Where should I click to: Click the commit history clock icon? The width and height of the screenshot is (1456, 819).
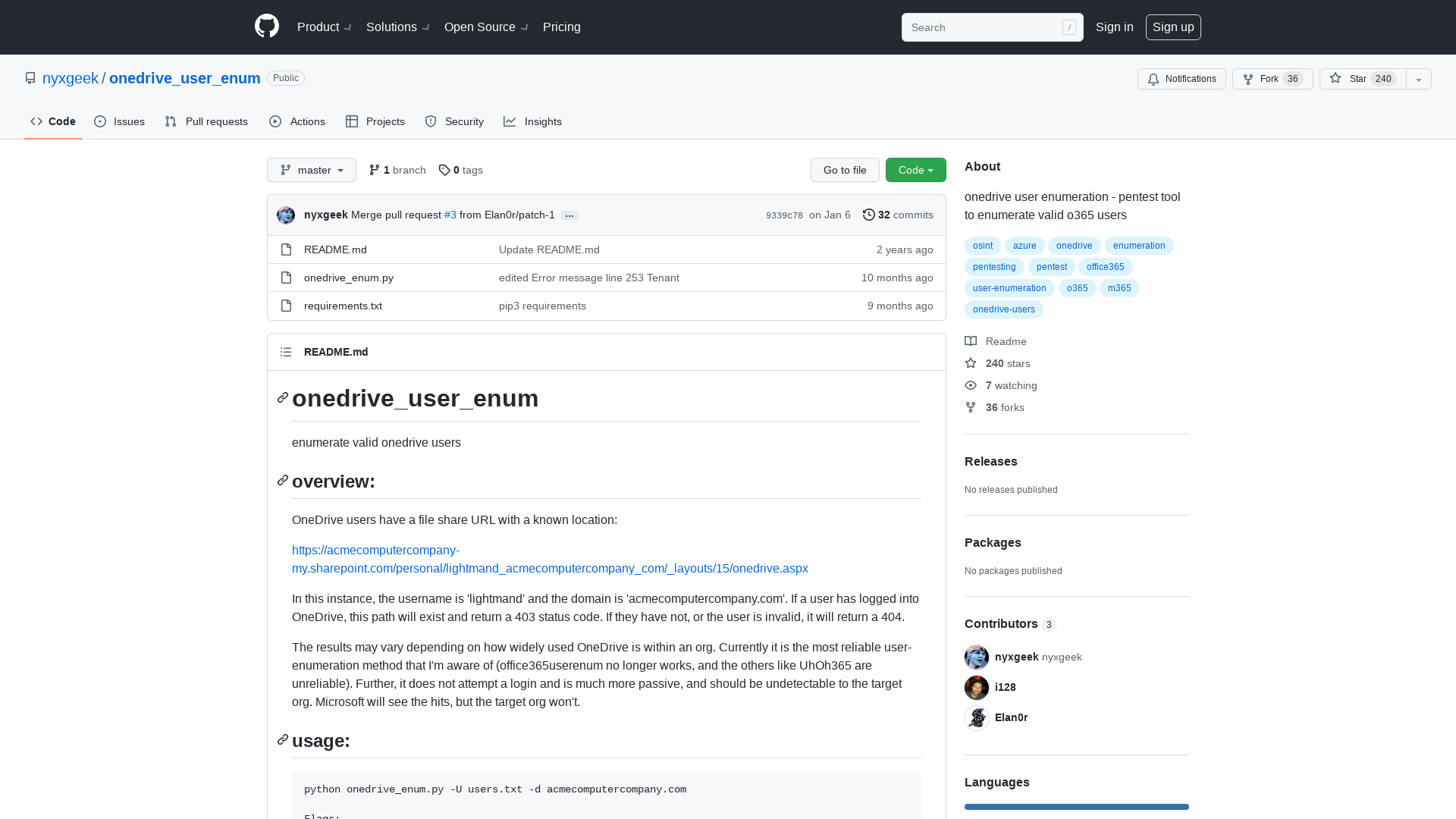[x=869, y=215]
